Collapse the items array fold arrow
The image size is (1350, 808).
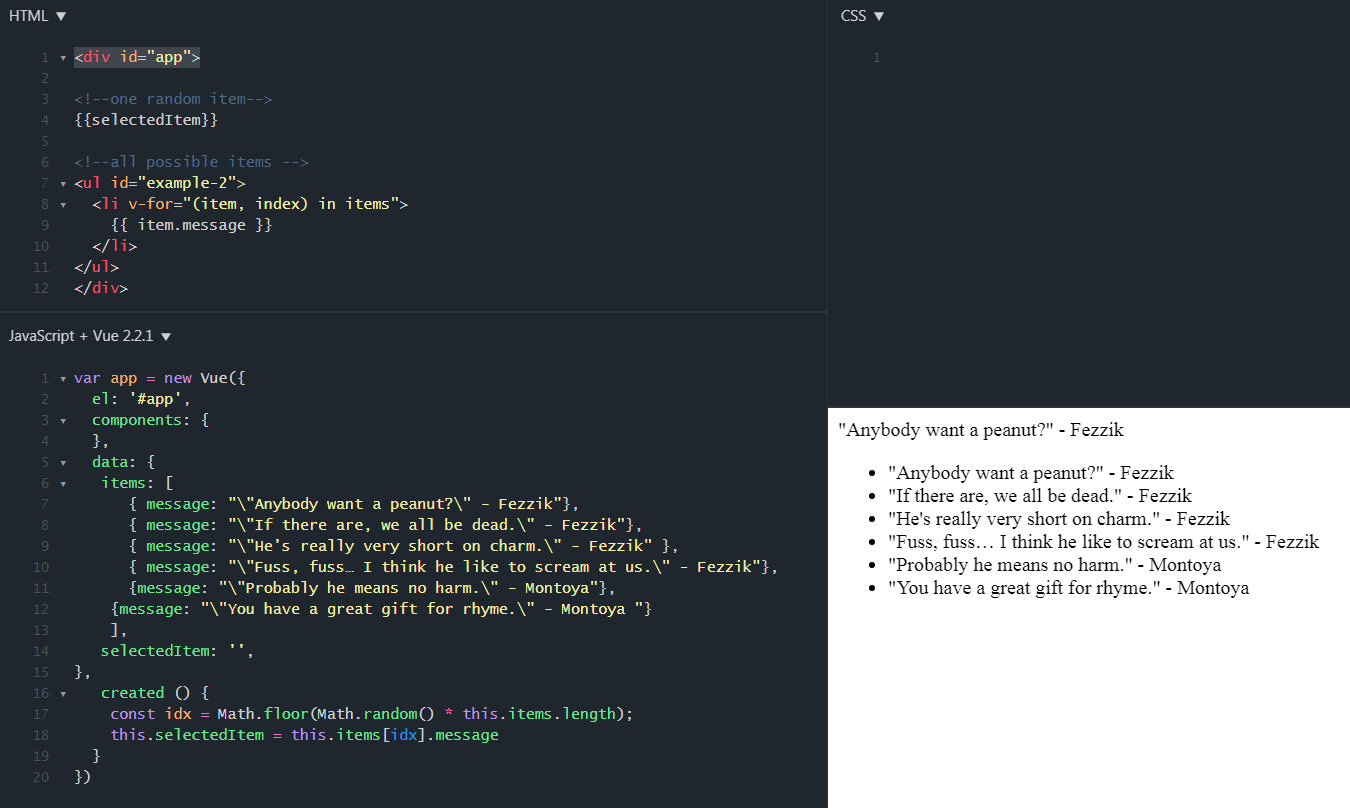coord(63,482)
